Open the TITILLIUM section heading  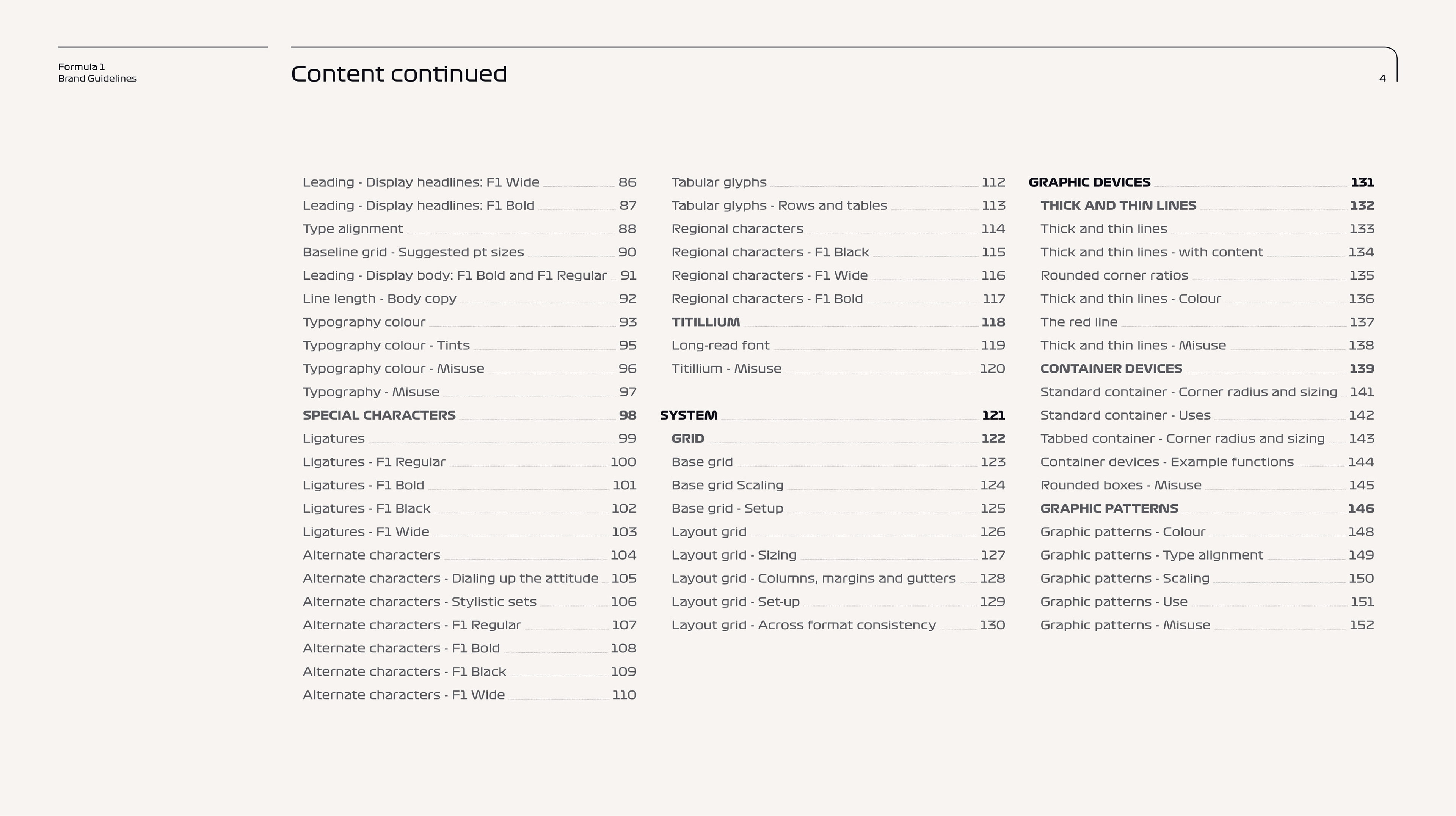[x=705, y=322]
